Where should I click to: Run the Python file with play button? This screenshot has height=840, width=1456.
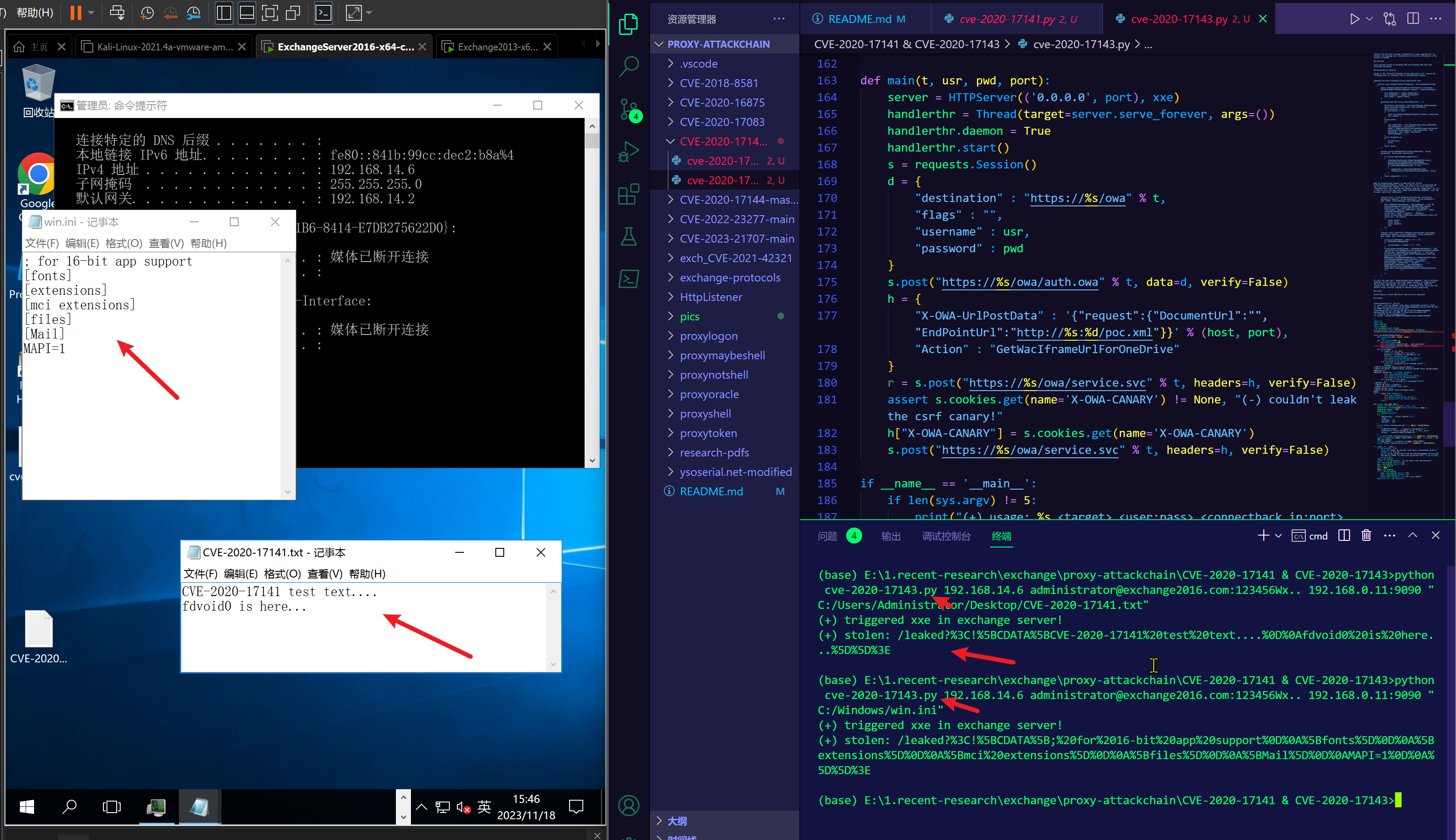tap(1354, 19)
